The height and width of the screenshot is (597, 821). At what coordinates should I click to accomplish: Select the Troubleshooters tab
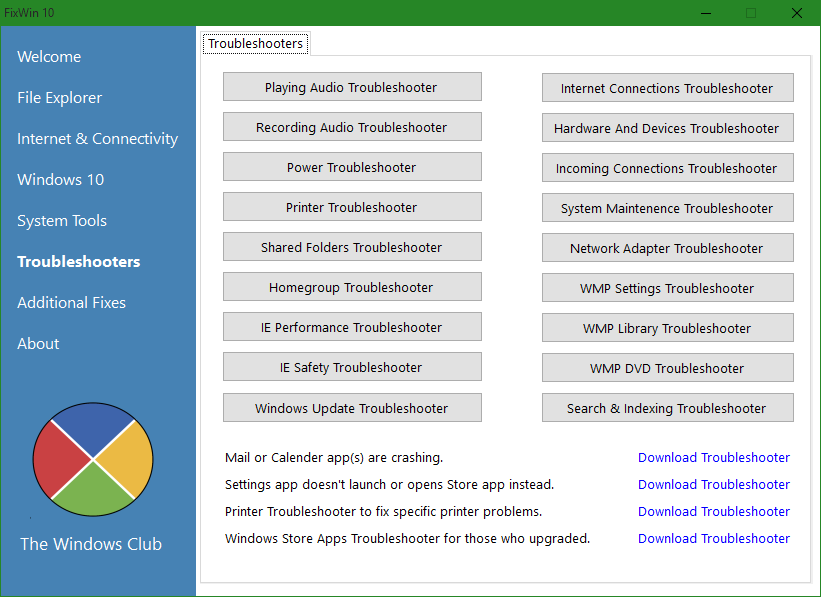pos(256,43)
